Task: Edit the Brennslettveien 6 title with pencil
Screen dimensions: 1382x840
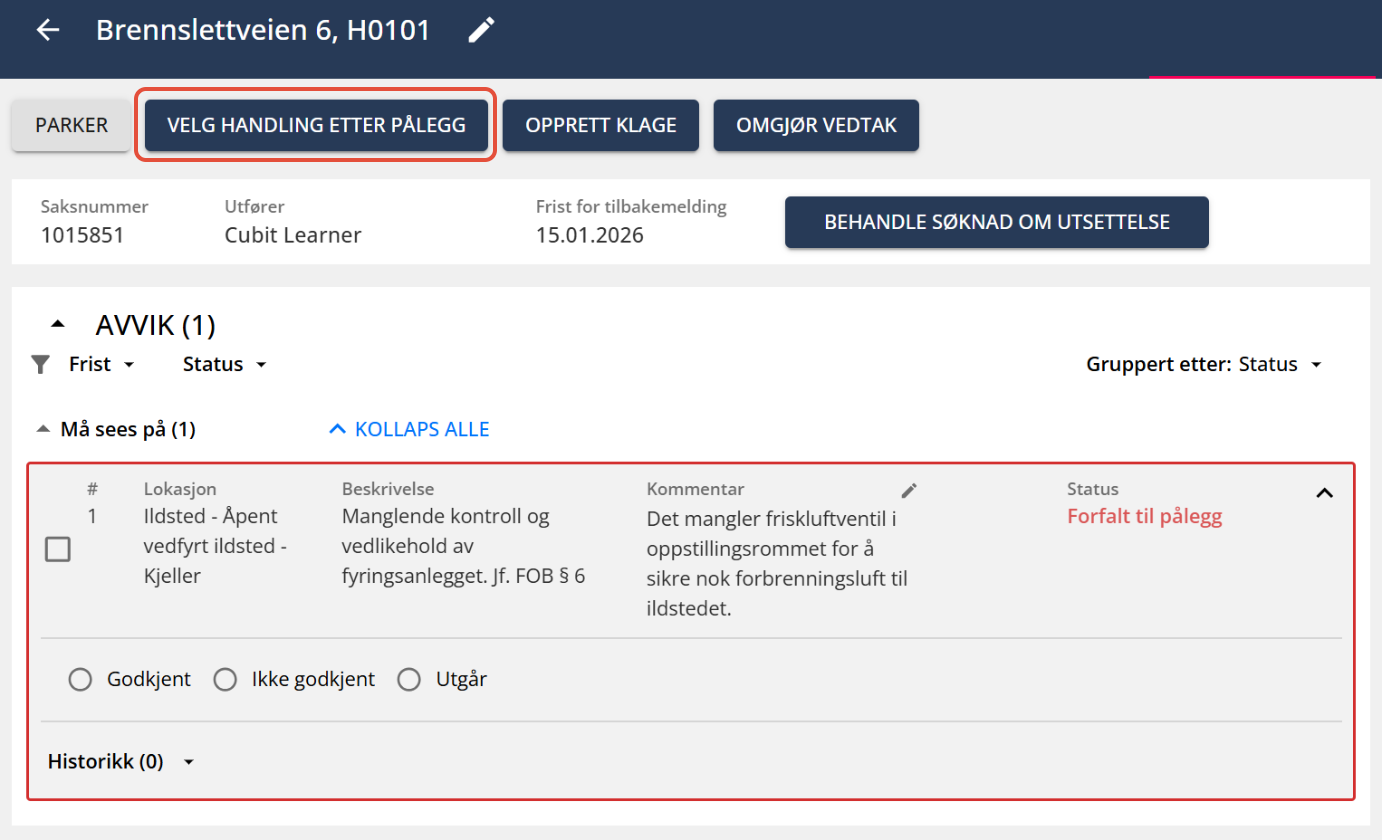Action: 482,30
